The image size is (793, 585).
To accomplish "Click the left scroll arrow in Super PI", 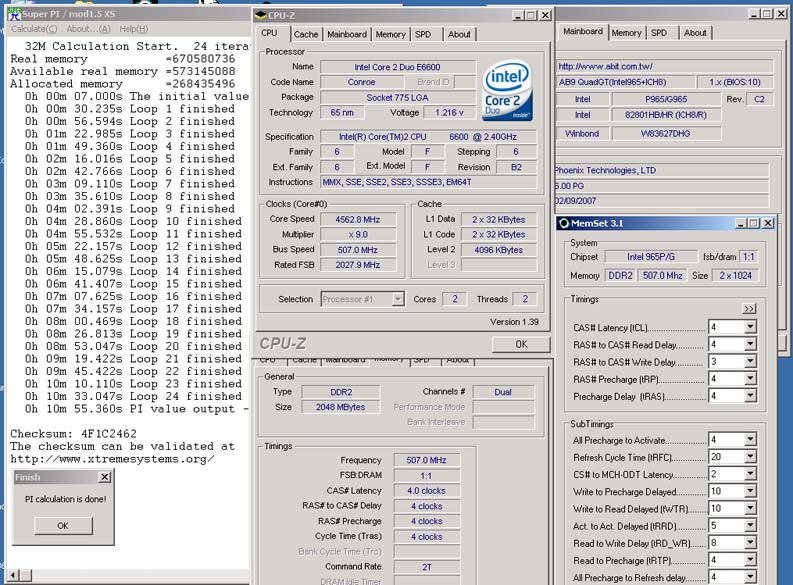I will [13, 575].
